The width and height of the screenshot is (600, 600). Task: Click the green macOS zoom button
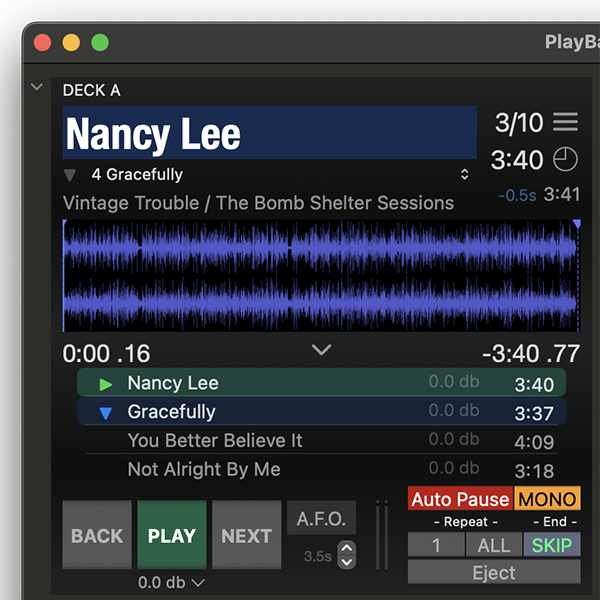[x=100, y=43]
